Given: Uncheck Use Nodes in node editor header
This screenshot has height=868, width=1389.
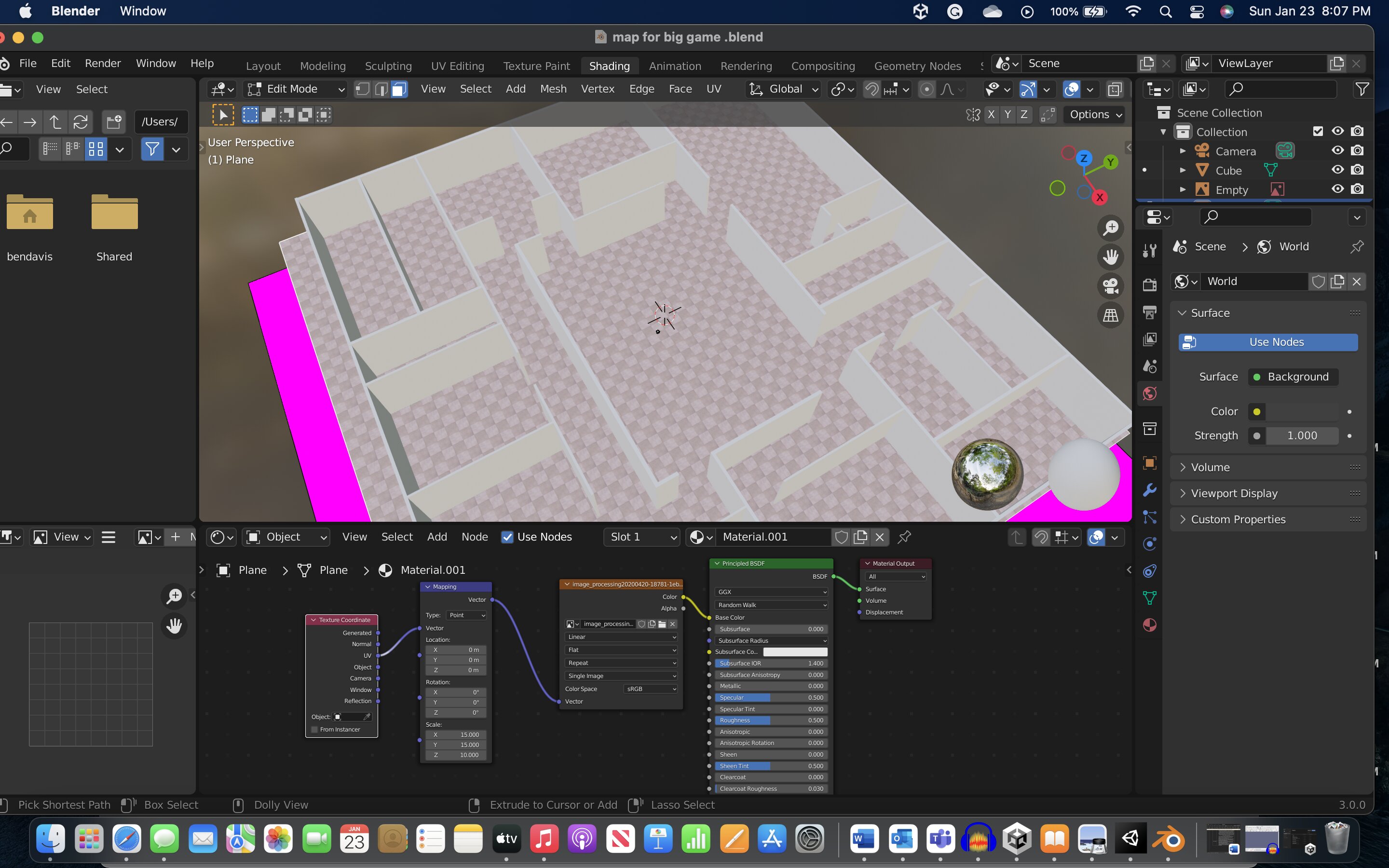Looking at the screenshot, I should tap(507, 537).
